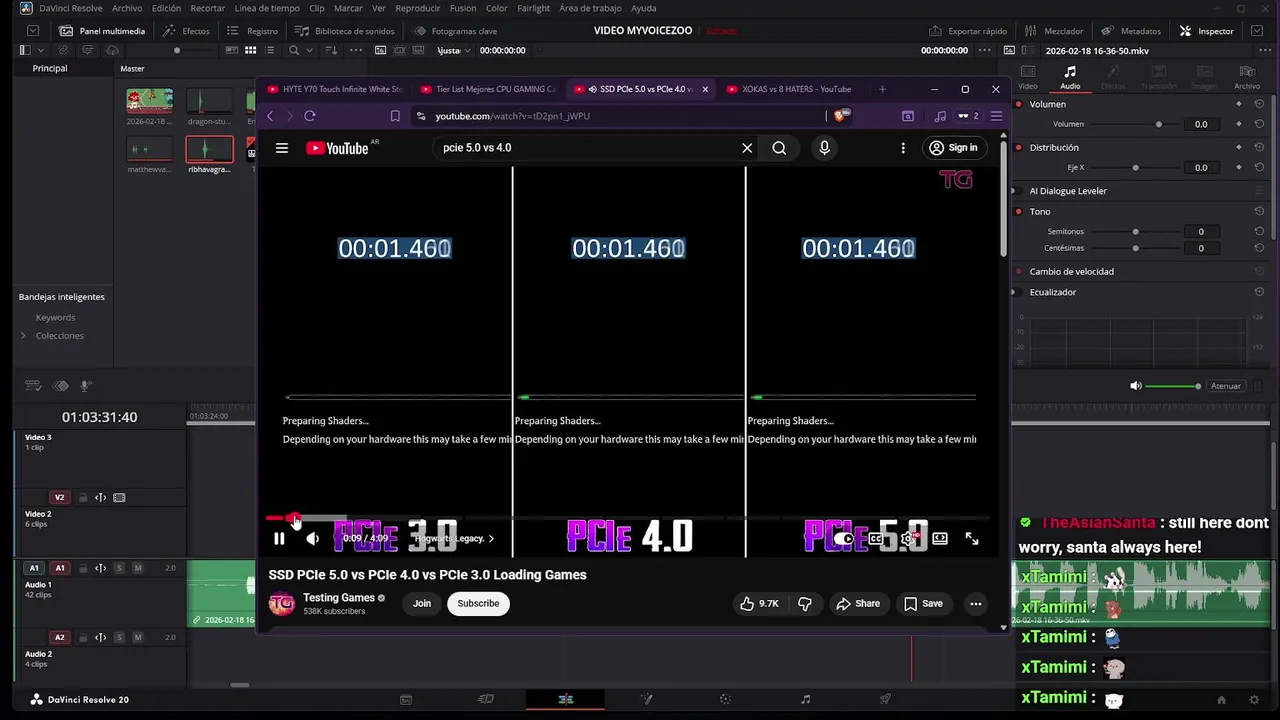Lock the Video 2 track
The height and width of the screenshot is (720, 1280).
tap(83, 497)
